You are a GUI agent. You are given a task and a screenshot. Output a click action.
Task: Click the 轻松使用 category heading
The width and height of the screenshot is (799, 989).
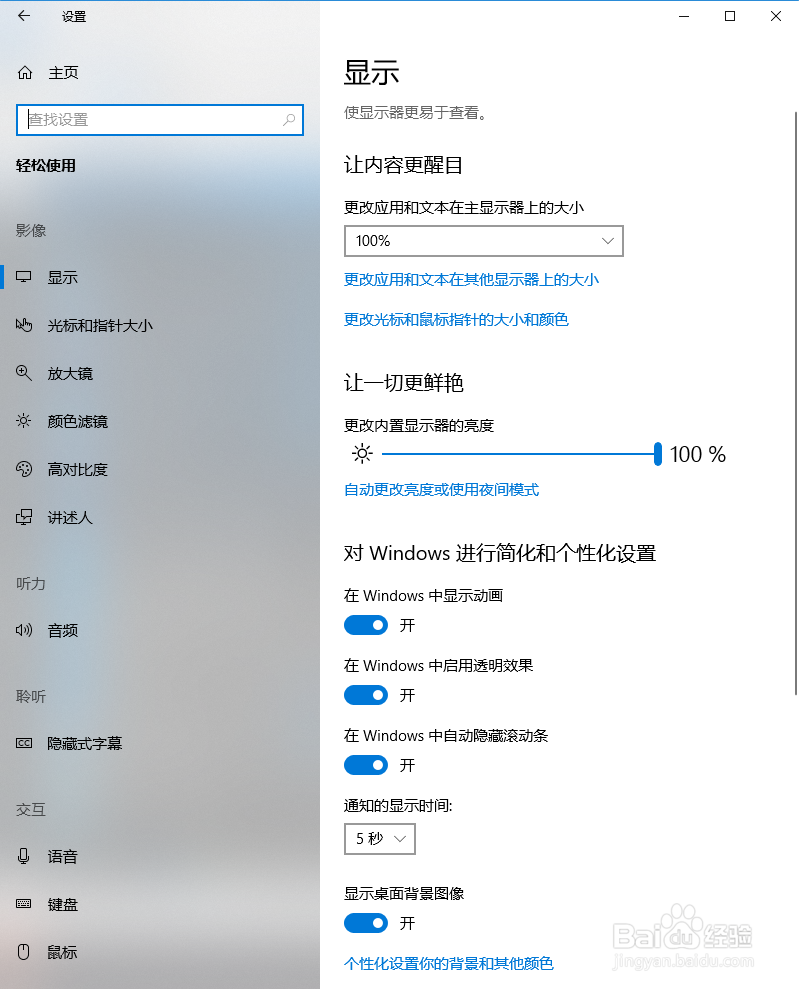[45, 165]
